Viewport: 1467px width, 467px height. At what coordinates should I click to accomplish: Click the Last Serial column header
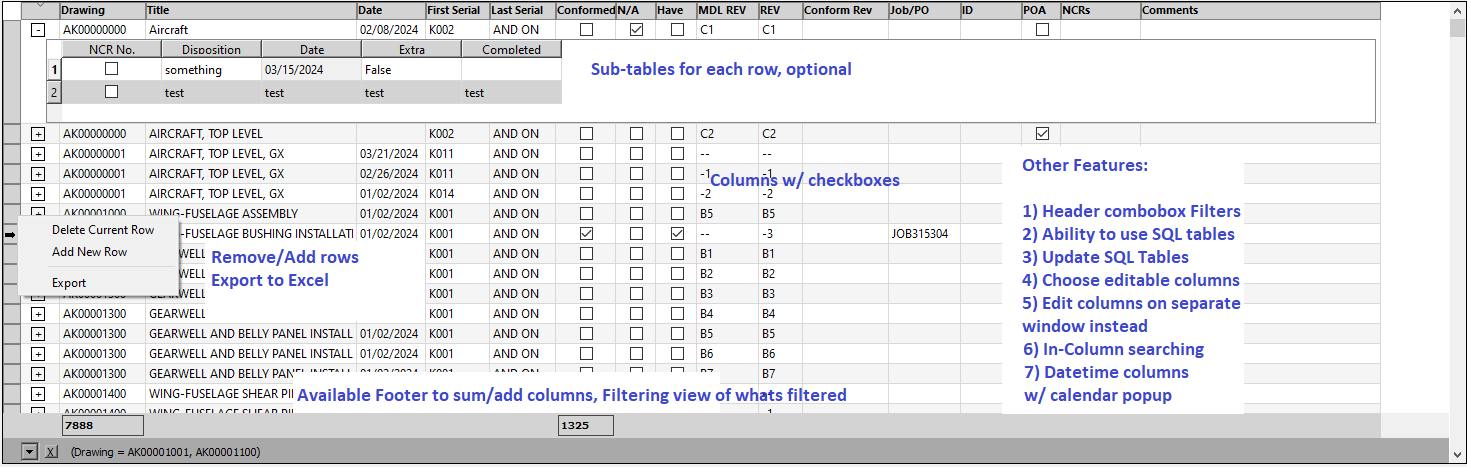click(522, 10)
